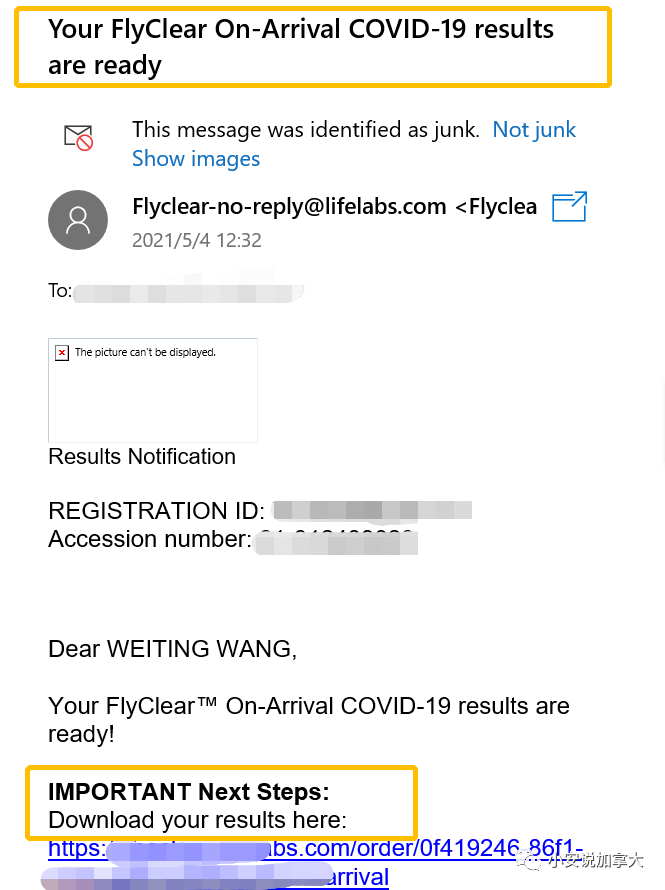The image size is (665, 890).
Task: Click the second line of results URL
Action: click(x=216, y=876)
